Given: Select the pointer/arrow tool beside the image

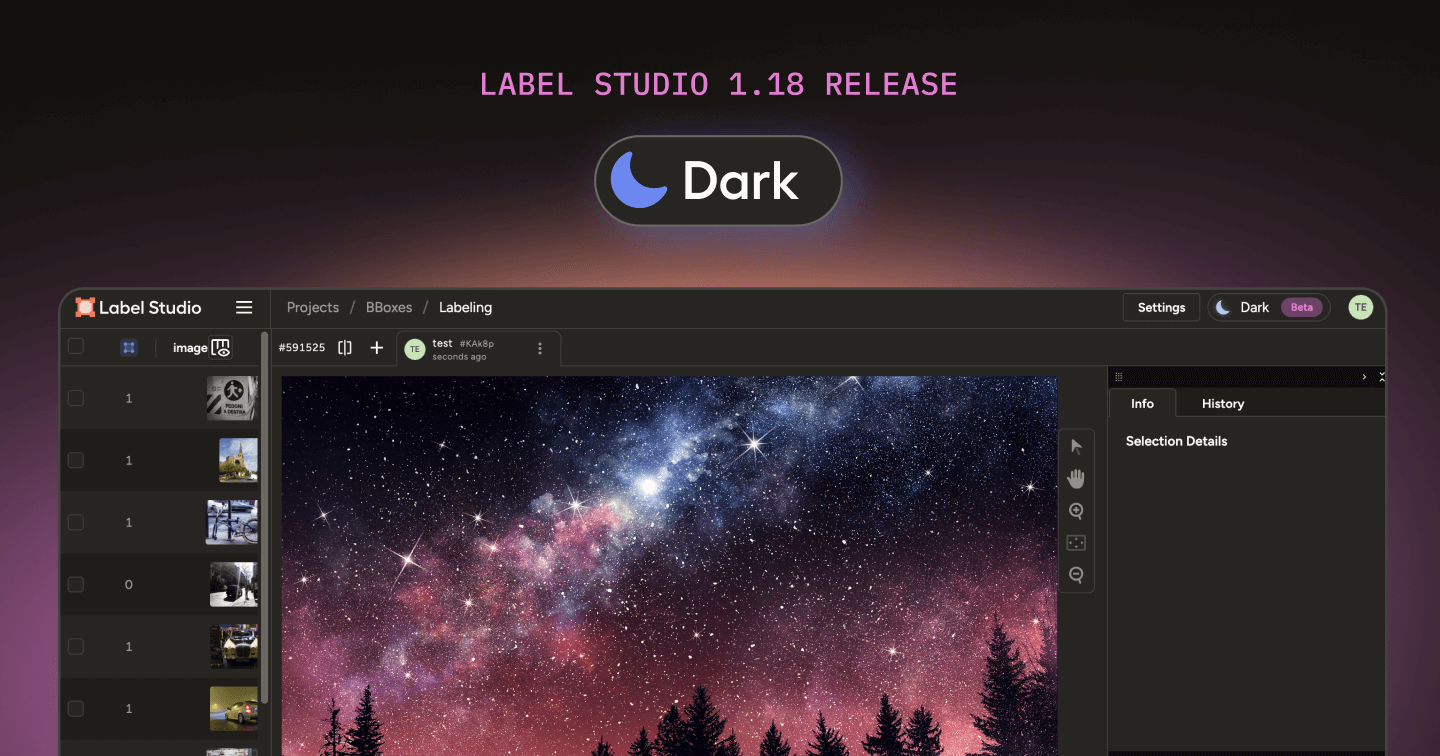Looking at the screenshot, I should tap(1076, 445).
